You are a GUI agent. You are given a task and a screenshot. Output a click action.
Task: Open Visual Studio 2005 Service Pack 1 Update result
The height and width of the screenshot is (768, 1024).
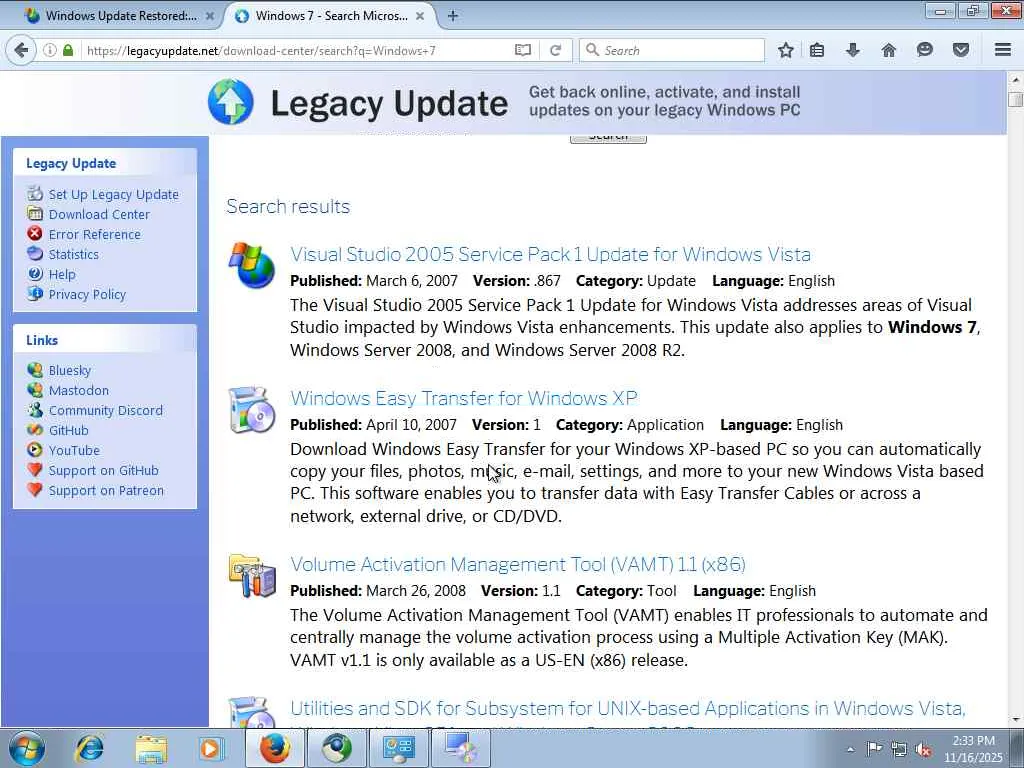point(551,254)
